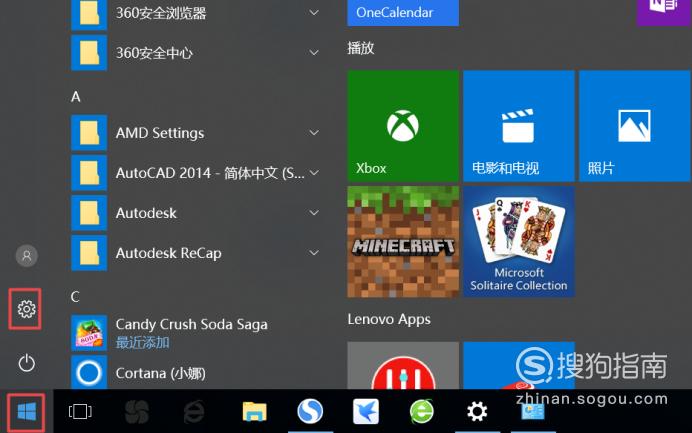Click the Candy Crush Soda Saga icon

click(89, 333)
